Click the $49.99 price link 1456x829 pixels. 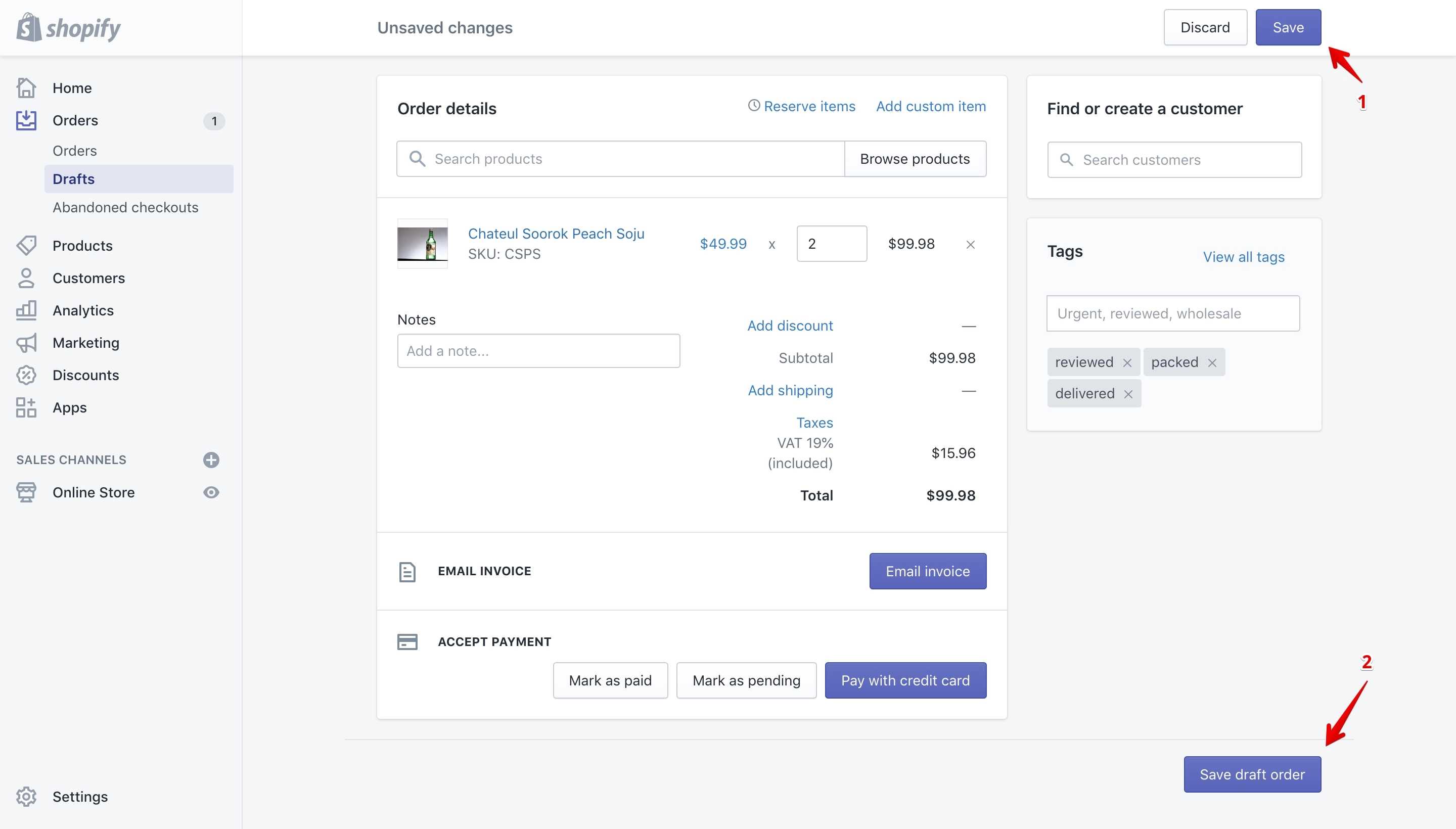tap(723, 244)
